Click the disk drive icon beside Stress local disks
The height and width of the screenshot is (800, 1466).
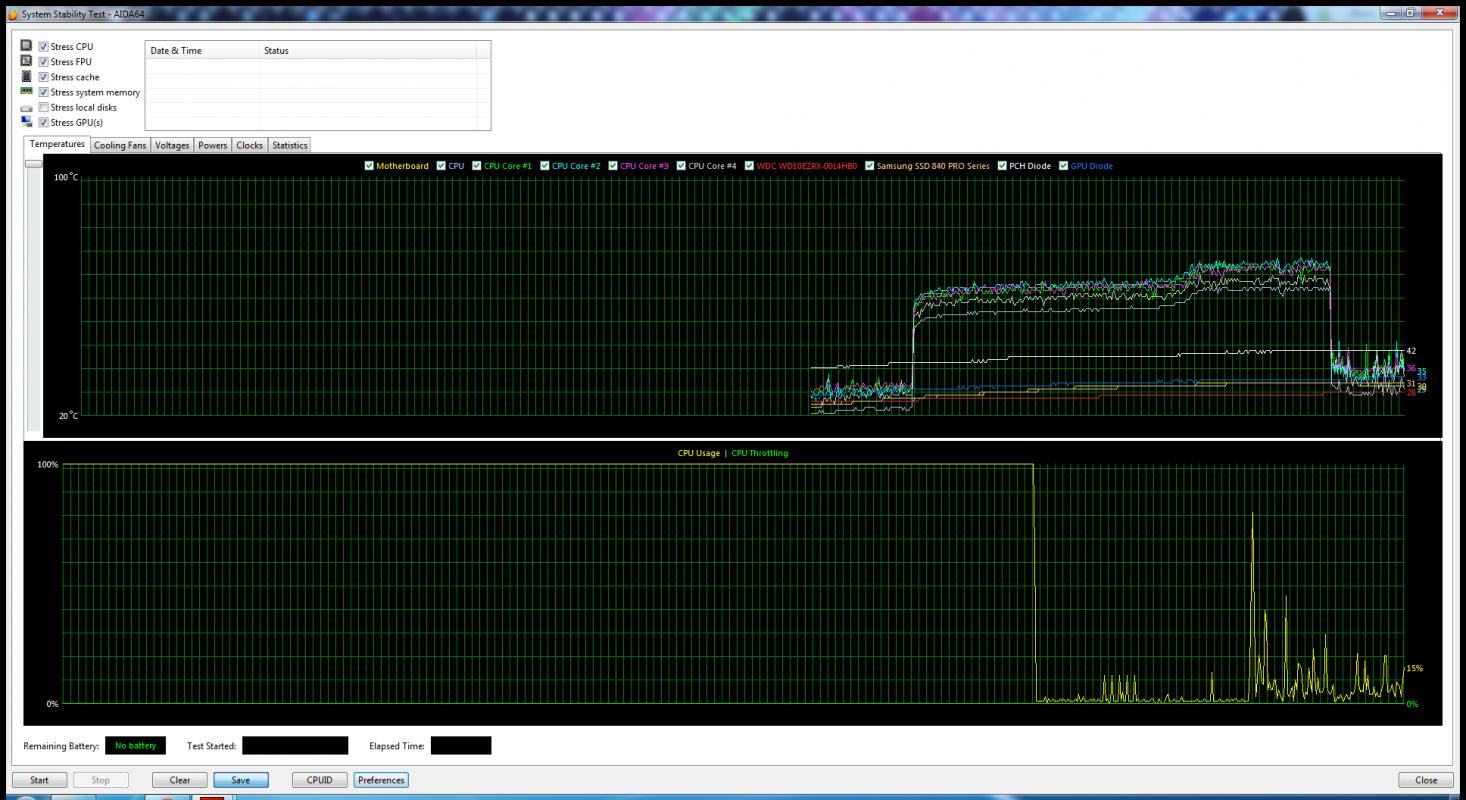point(27,107)
